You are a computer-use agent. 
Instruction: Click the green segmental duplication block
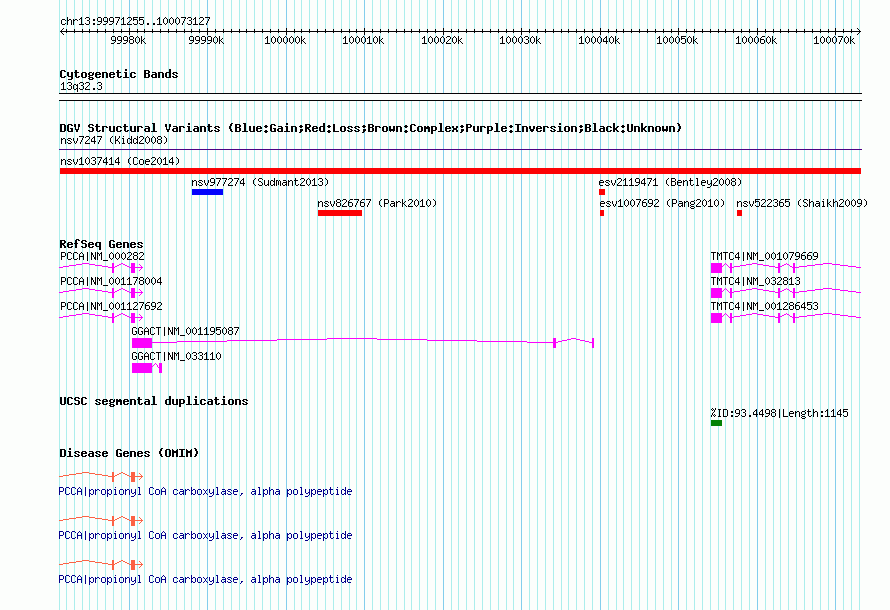tap(716, 423)
